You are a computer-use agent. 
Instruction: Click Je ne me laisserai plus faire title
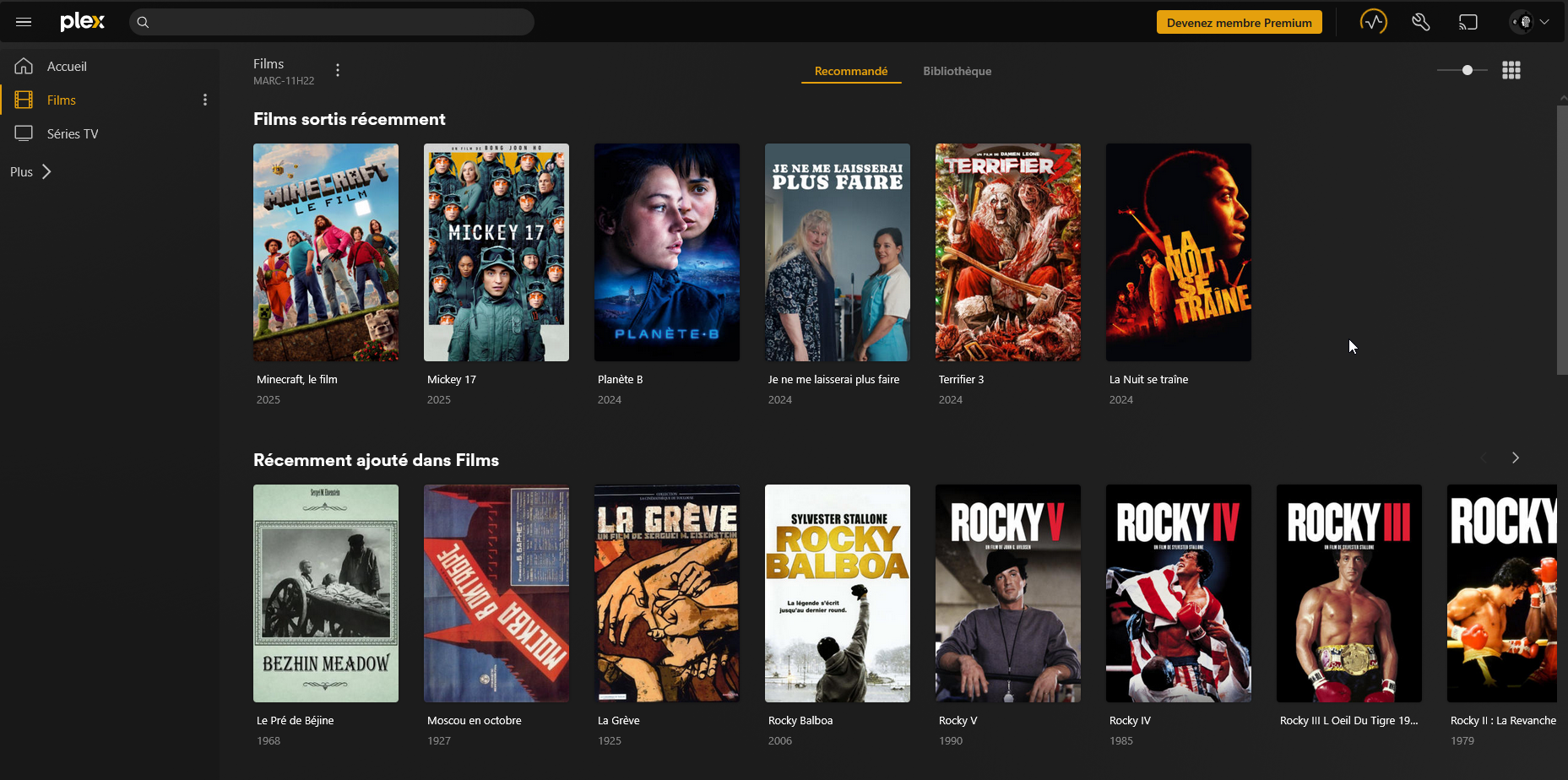(834, 379)
